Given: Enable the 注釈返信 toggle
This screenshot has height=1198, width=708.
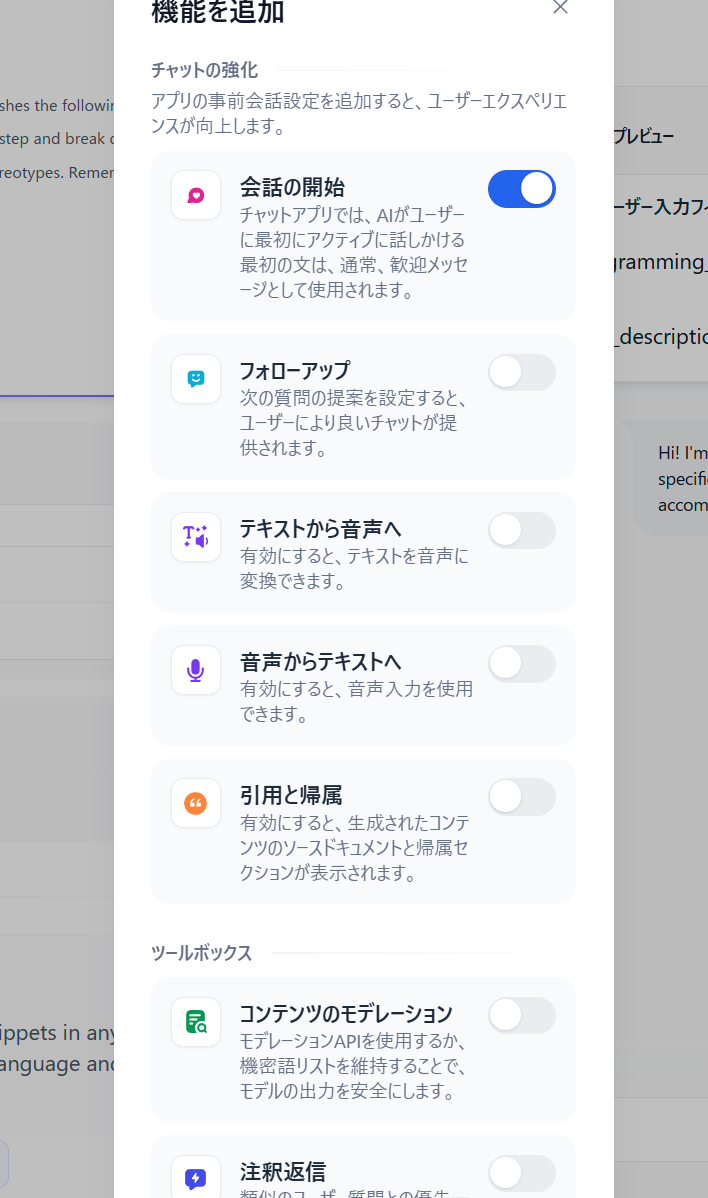Looking at the screenshot, I should 521,1174.
